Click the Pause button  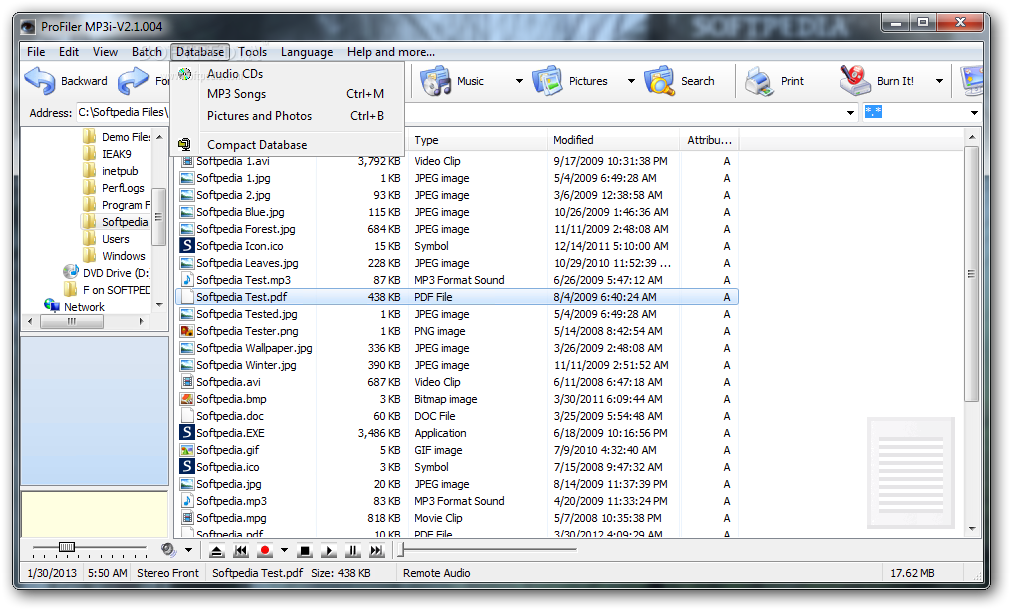[x=353, y=551]
